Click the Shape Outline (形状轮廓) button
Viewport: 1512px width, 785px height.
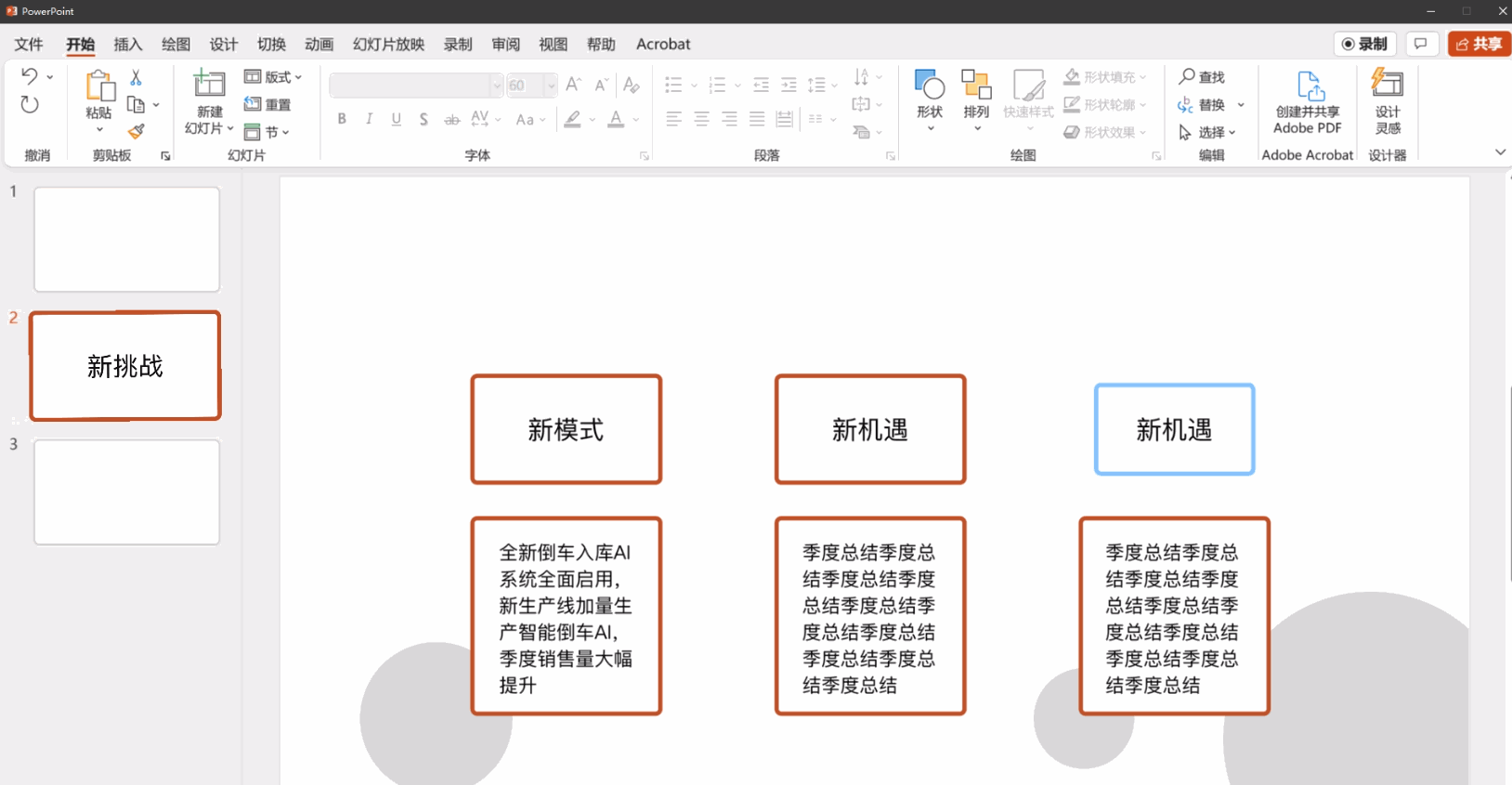pyautogui.click(x=1105, y=105)
